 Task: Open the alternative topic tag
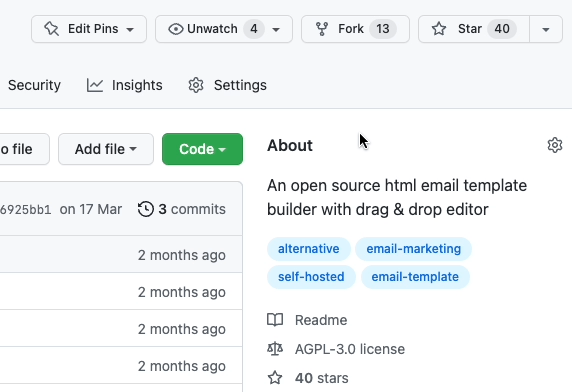click(309, 249)
